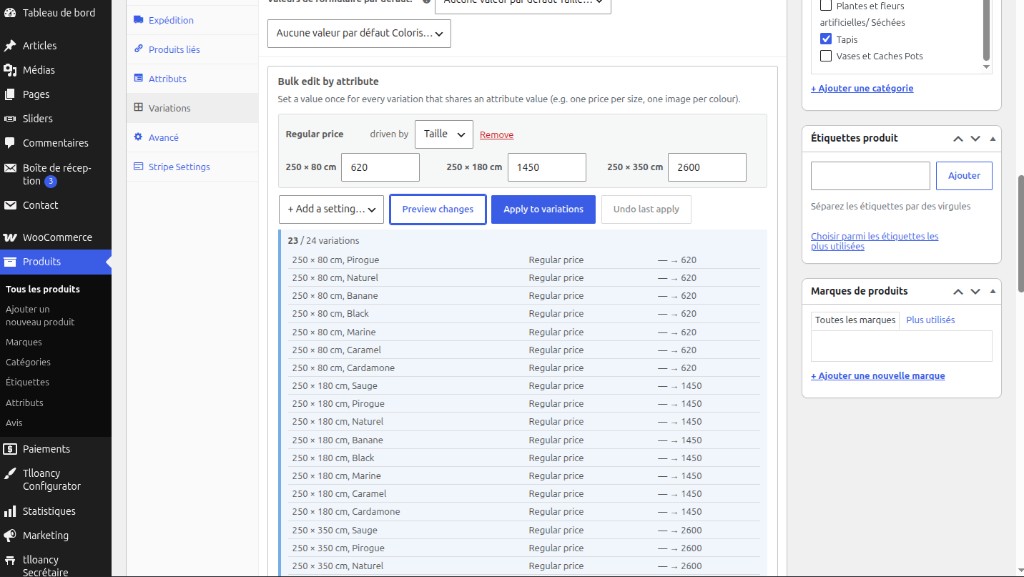Expand the Aucune valeur par défaut Coloris dropdown
The width and height of the screenshot is (1024, 577).
[x=359, y=33]
